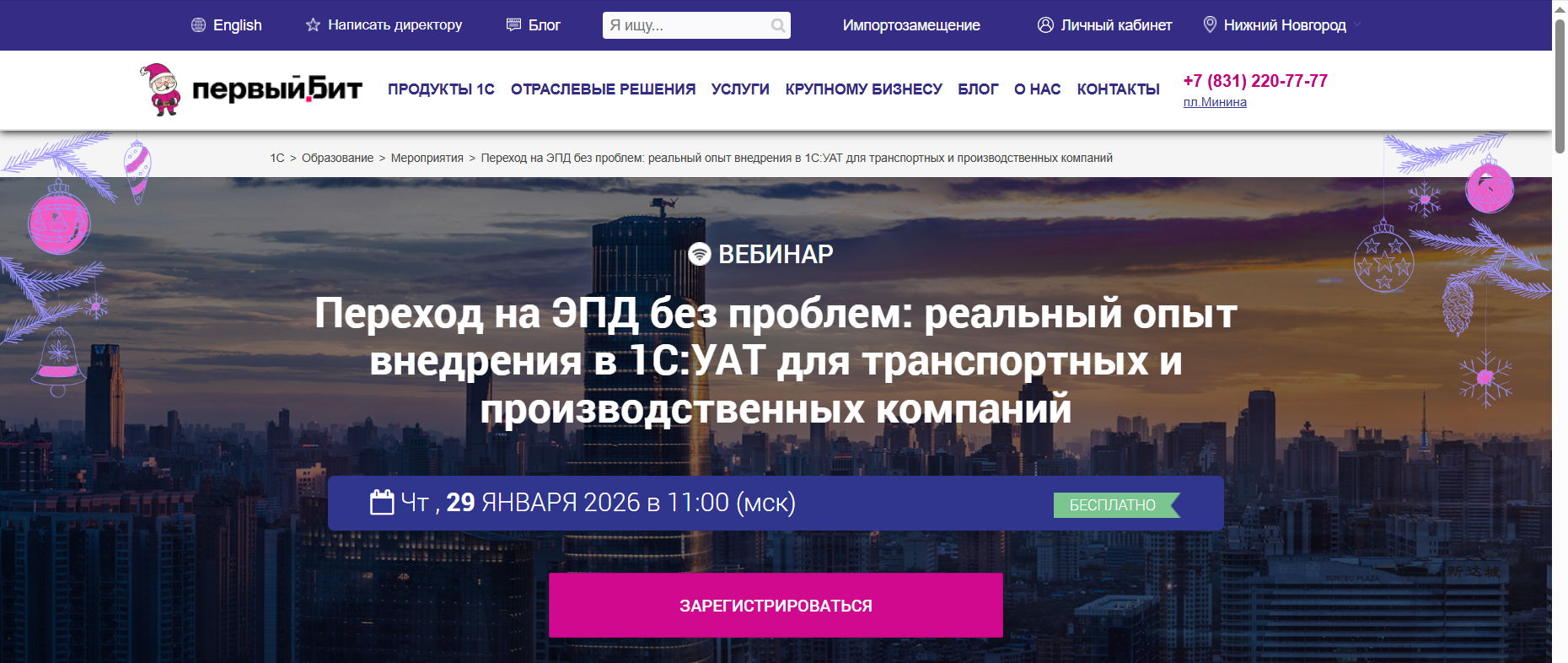Screen dimensions: 1568x663
Task: Open Блог in main navigation
Action: 978,89
